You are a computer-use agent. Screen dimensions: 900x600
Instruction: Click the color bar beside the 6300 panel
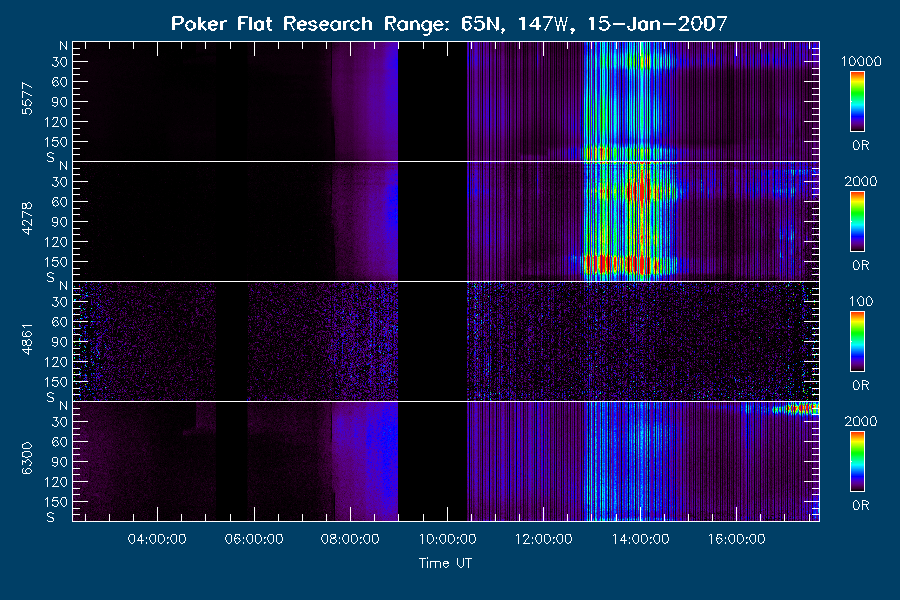858,462
